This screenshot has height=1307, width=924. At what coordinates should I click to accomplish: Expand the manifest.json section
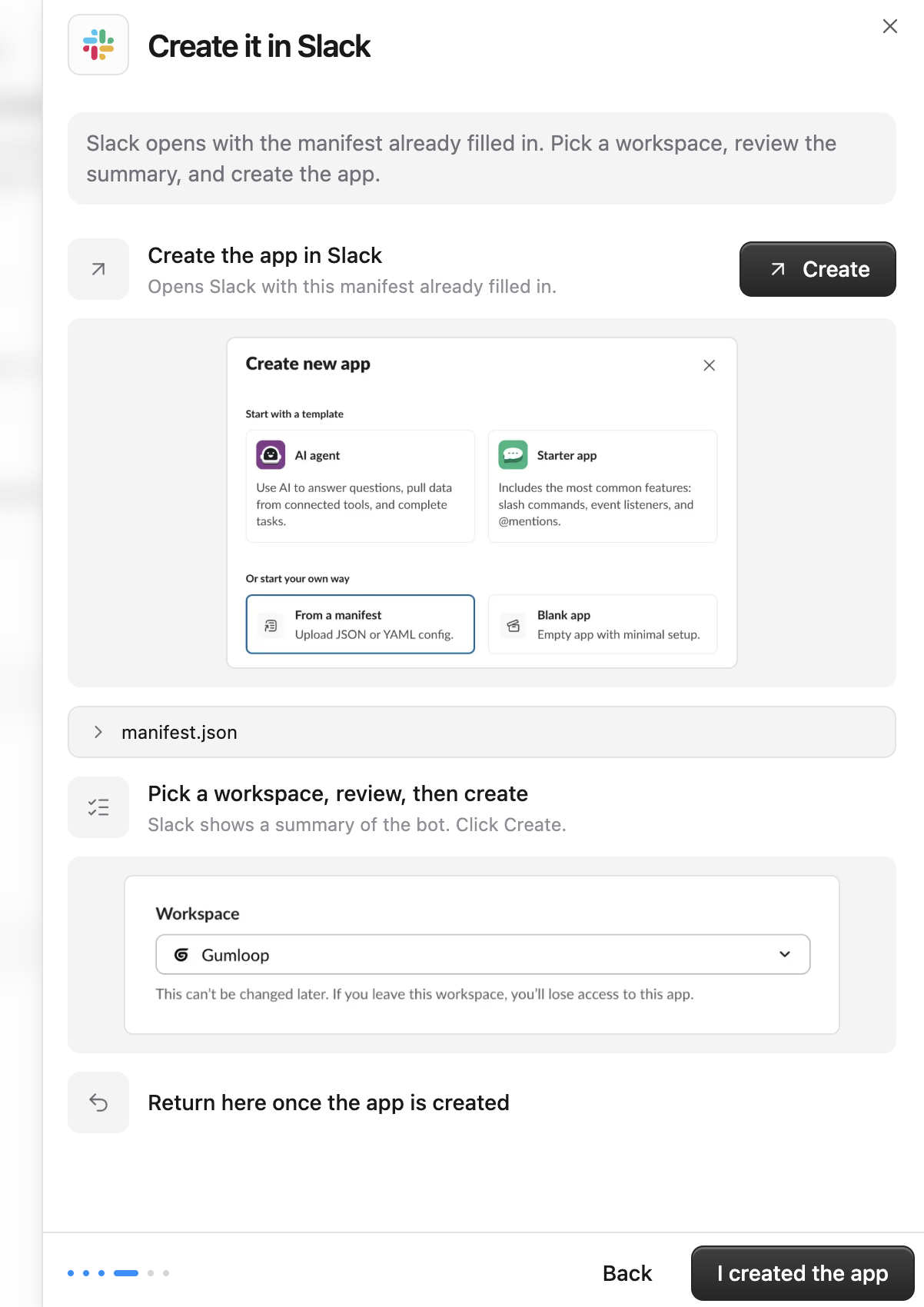point(482,732)
